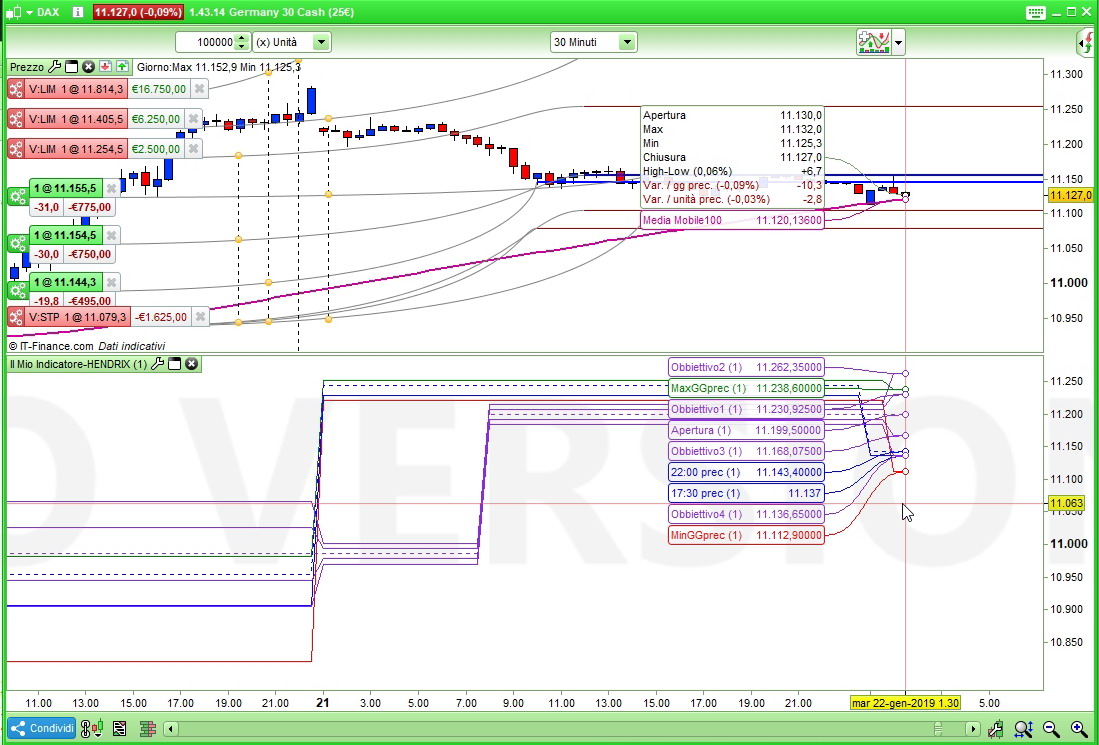Screen dimensions: 1099x745
Task: Close the Il Mio Indicatore-HENDRIX panel
Action: click(x=191, y=364)
